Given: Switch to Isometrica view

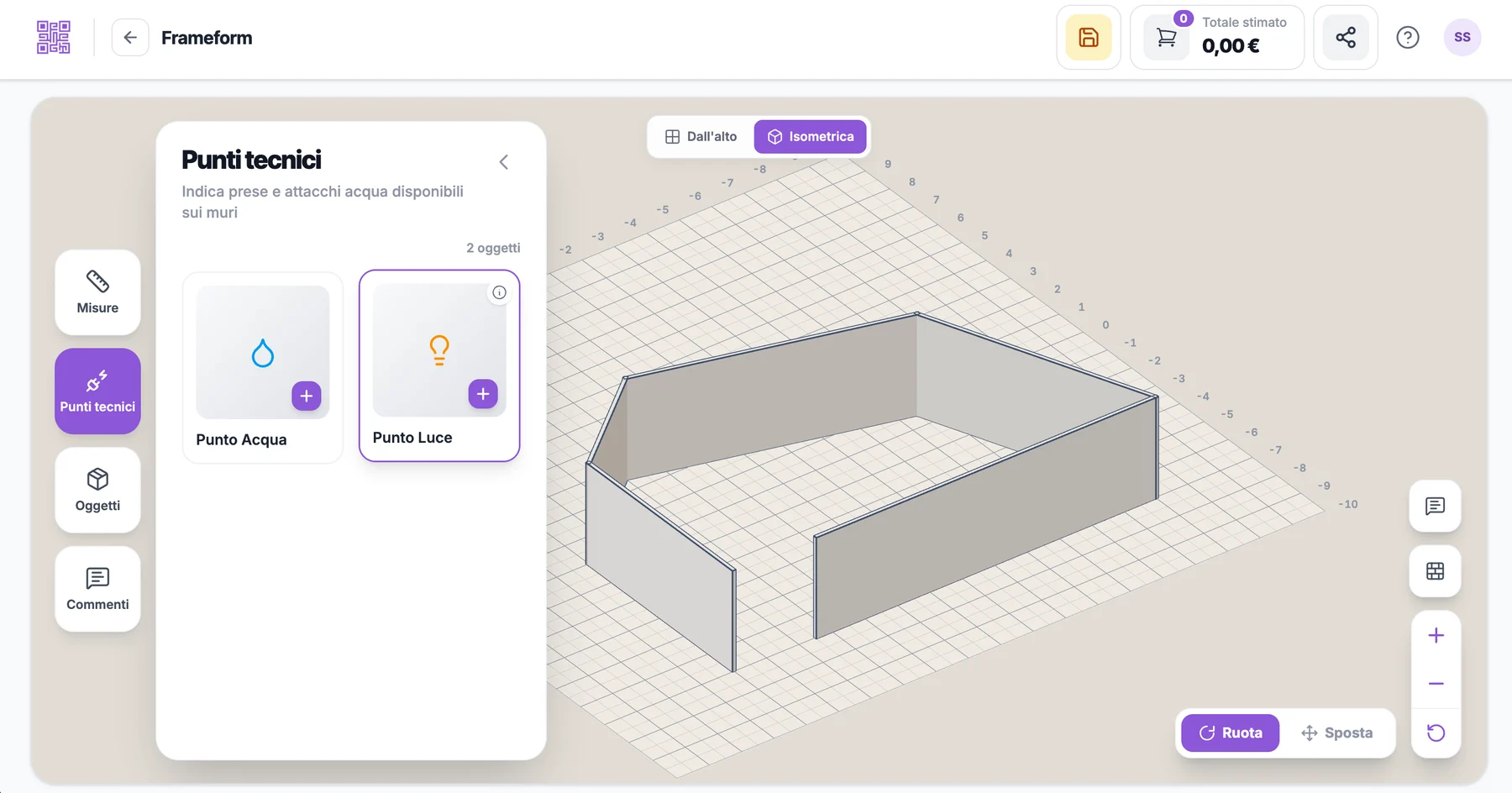Looking at the screenshot, I should click(811, 137).
